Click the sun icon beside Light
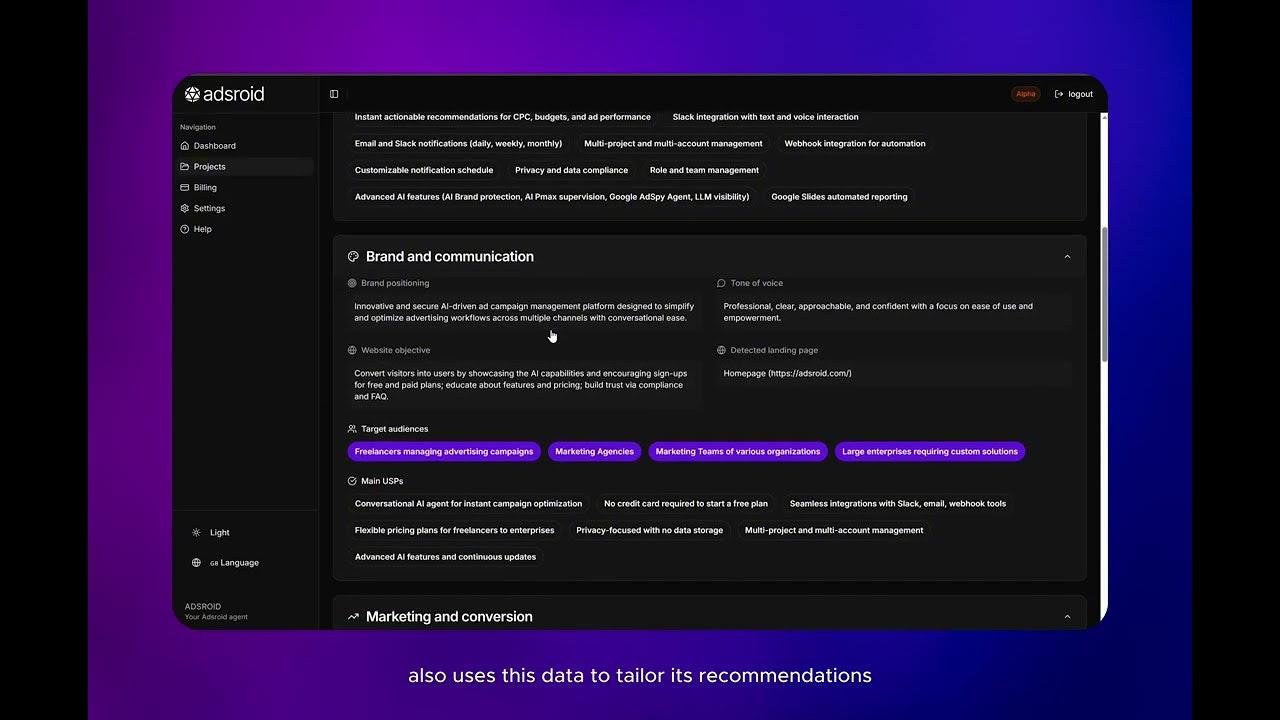This screenshot has height=720, width=1280. pos(196,533)
